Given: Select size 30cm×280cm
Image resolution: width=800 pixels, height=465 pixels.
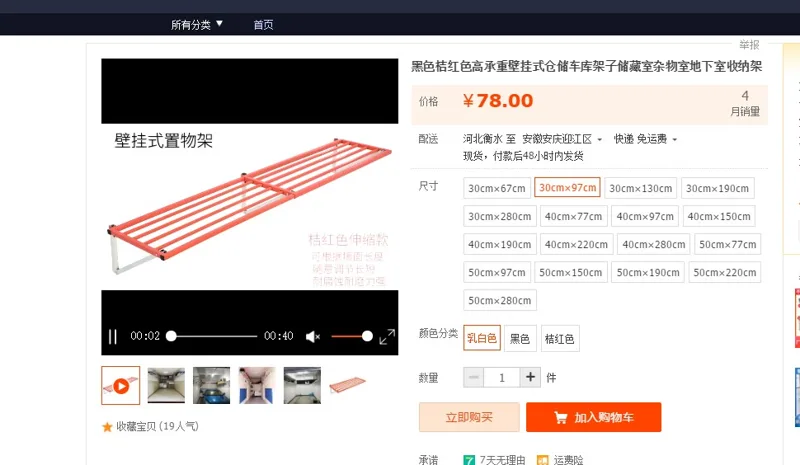Looking at the screenshot, I should click(x=499, y=216).
